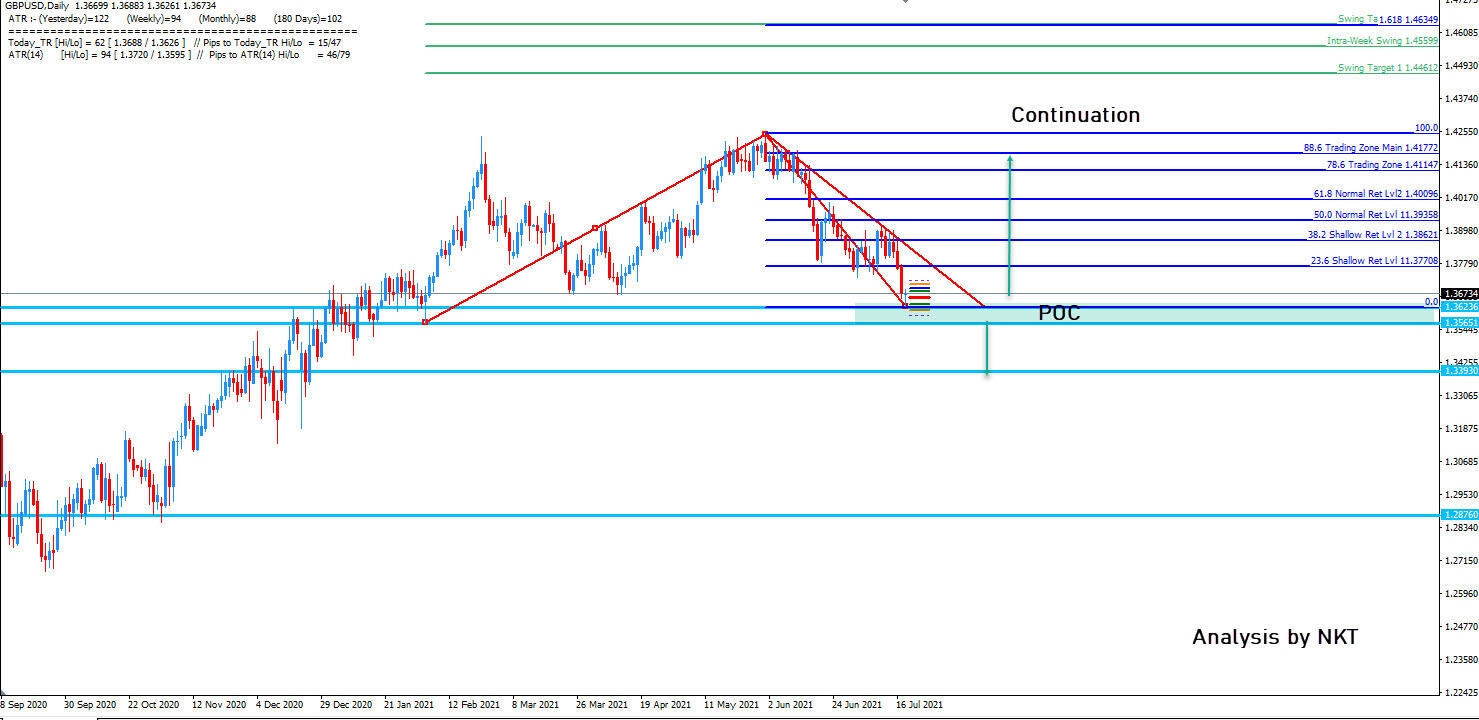Click the POC text label
Viewport: 1479px width, 720px height.
pyautogui.click(x=1056, y=313)
